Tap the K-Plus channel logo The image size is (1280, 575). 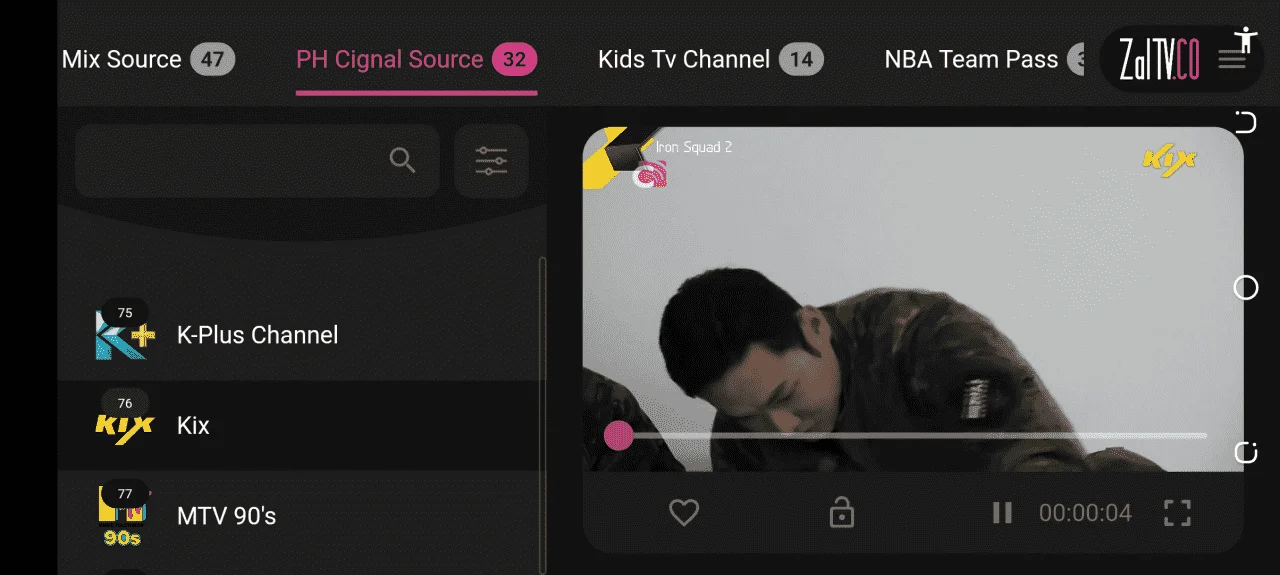point(125,336)
